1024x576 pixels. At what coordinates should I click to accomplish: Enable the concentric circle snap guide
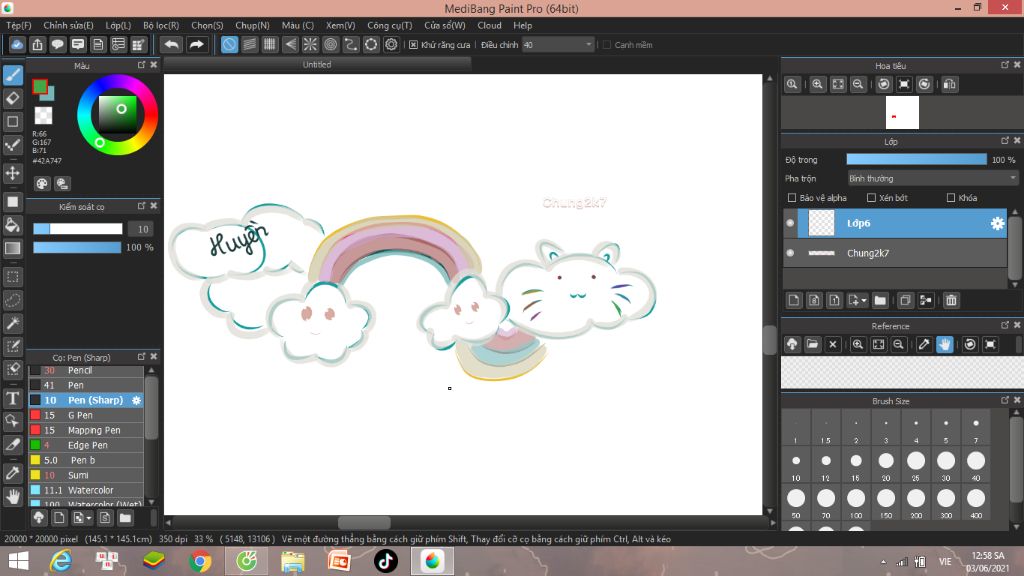point(330,44)
